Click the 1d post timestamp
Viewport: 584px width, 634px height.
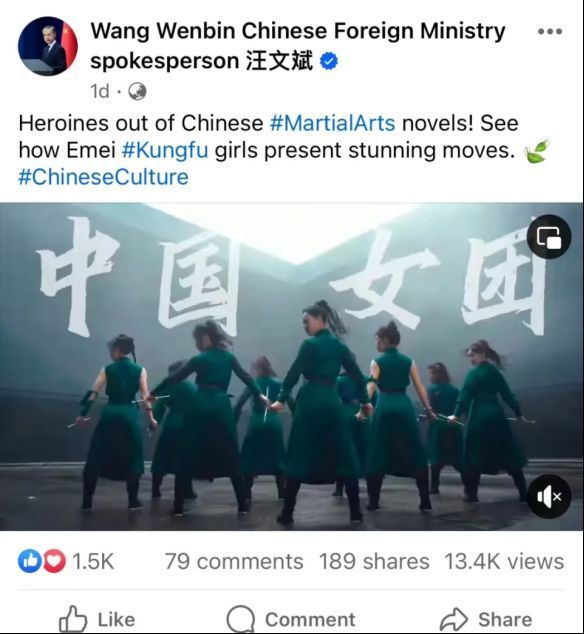click(x=100, y=91)
